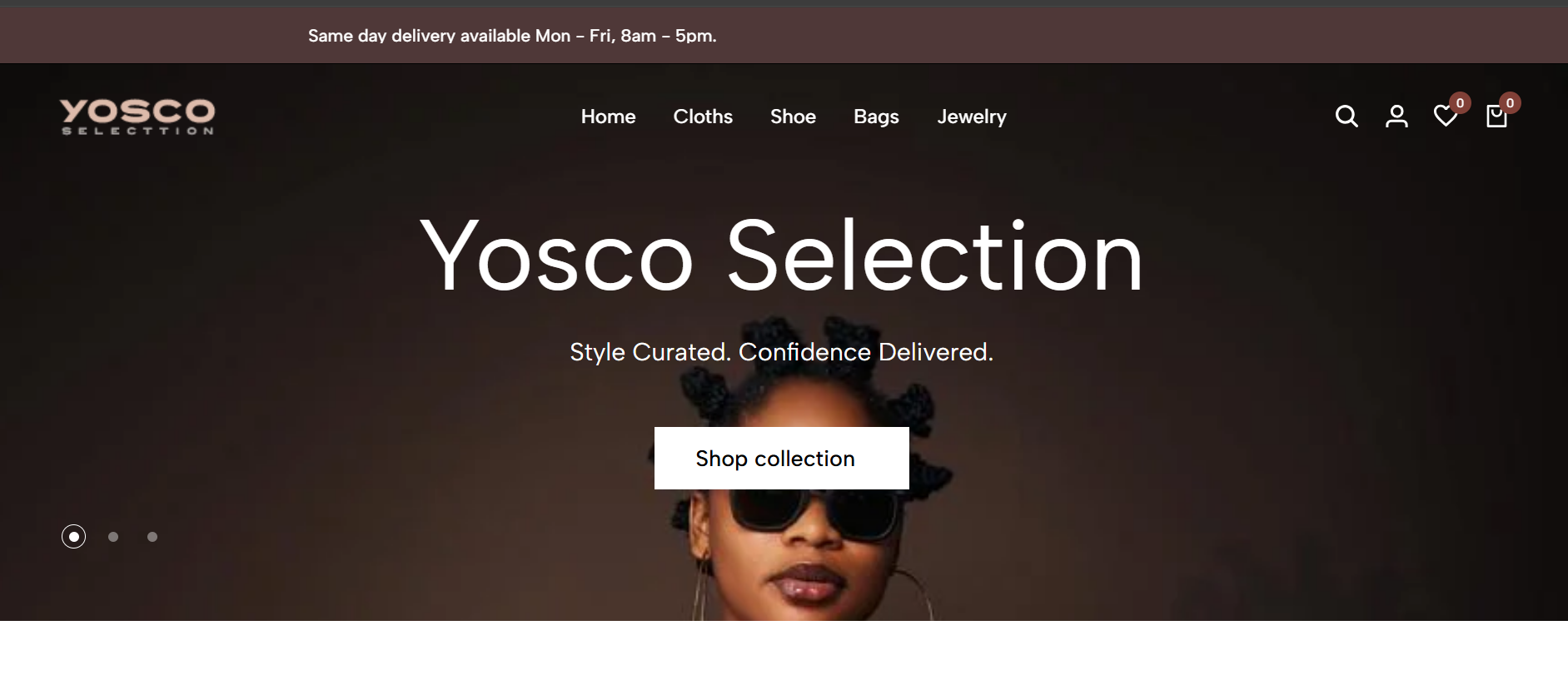Open the wishlist heart icon
Viewport: 1568px width, 680px height.
pyautogui.click(x=1446, y=117)
